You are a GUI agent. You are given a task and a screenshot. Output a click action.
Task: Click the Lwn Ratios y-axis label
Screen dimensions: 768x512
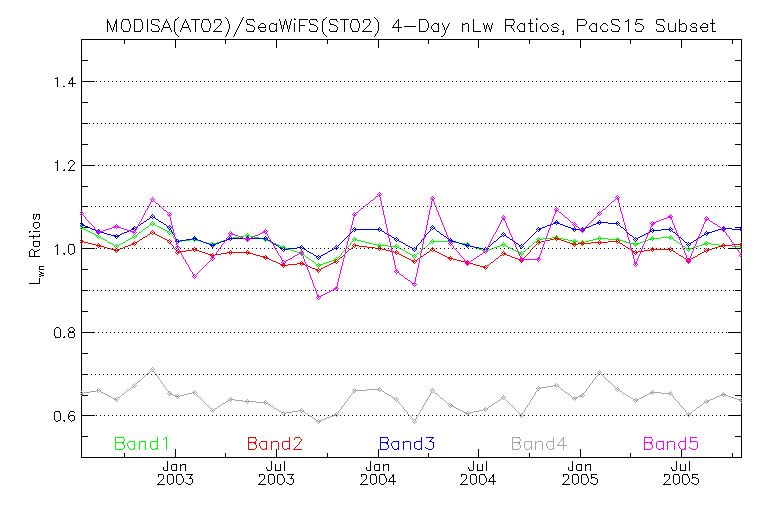36,249
